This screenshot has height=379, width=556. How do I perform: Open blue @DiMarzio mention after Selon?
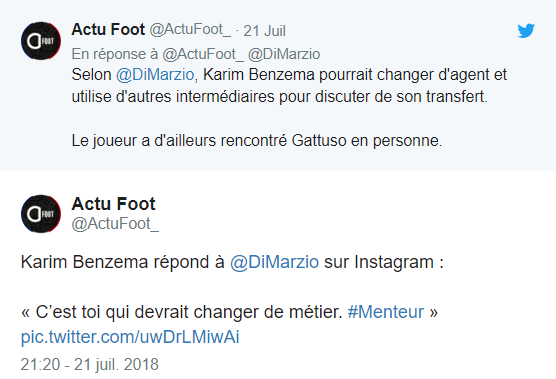click(x=155, y=75)
